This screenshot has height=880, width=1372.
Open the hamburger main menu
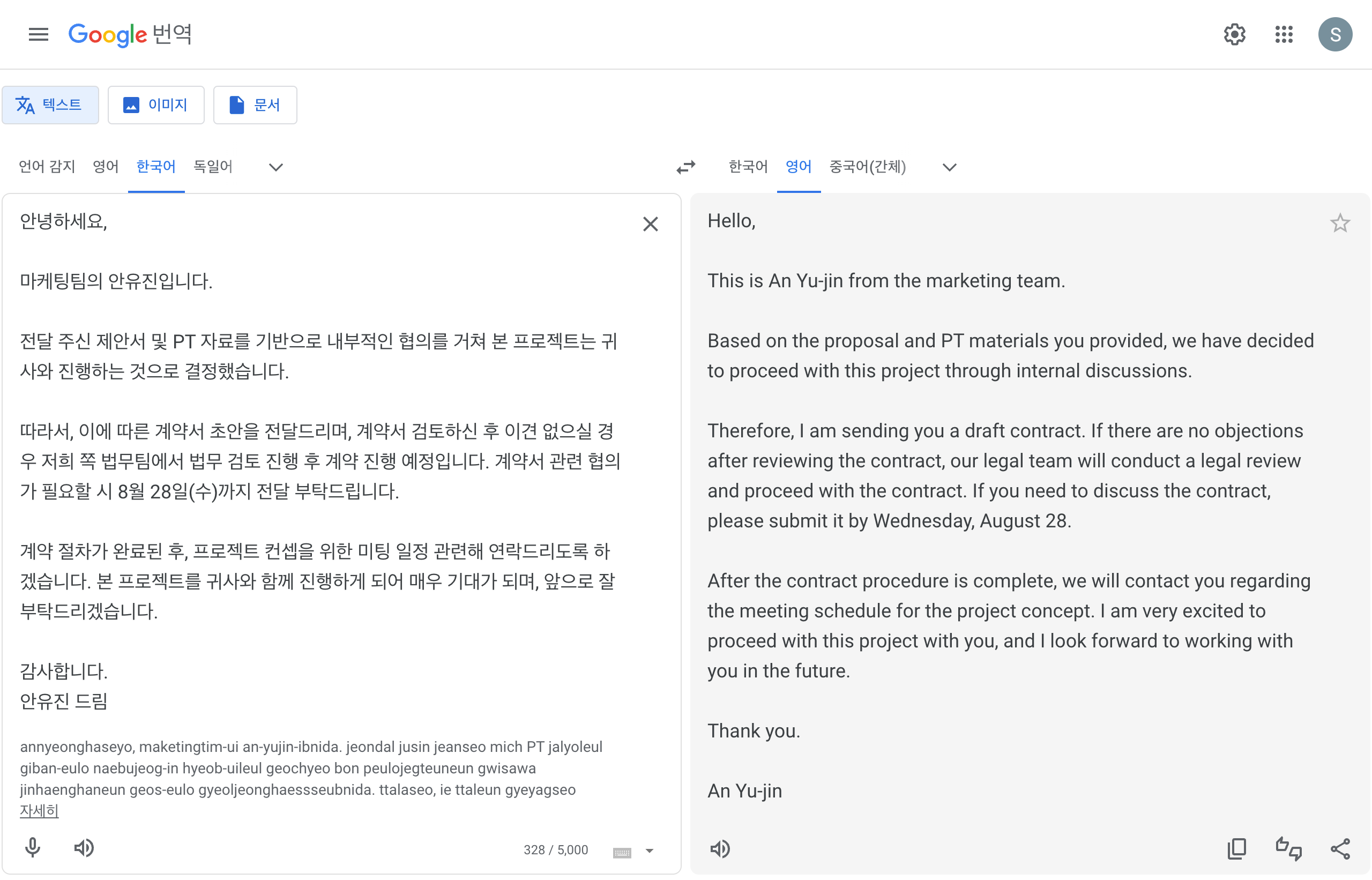38,34
